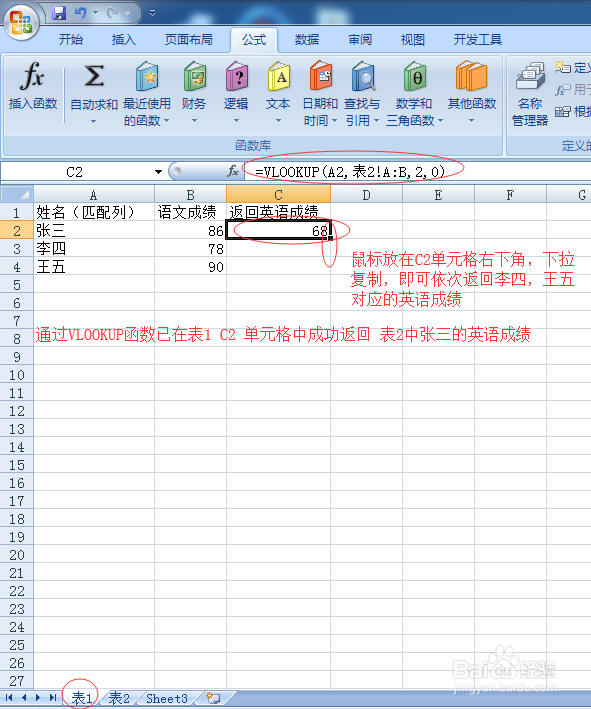Jump to last sheet tab arrow
This screenshot has height=709, width=591.
[x=53, y=698]
